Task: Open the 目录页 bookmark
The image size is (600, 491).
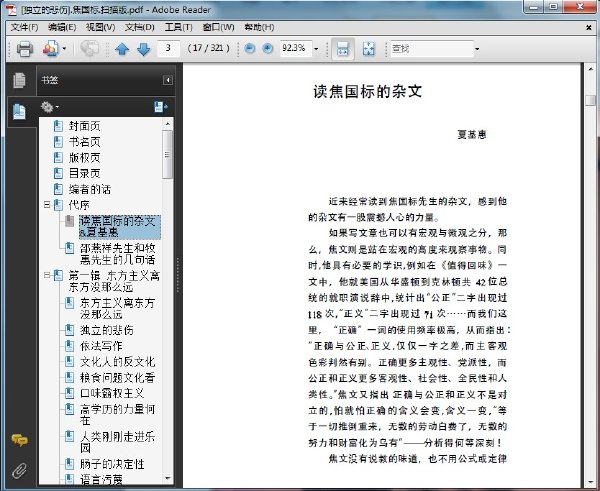Action: [x=85, y=173]
